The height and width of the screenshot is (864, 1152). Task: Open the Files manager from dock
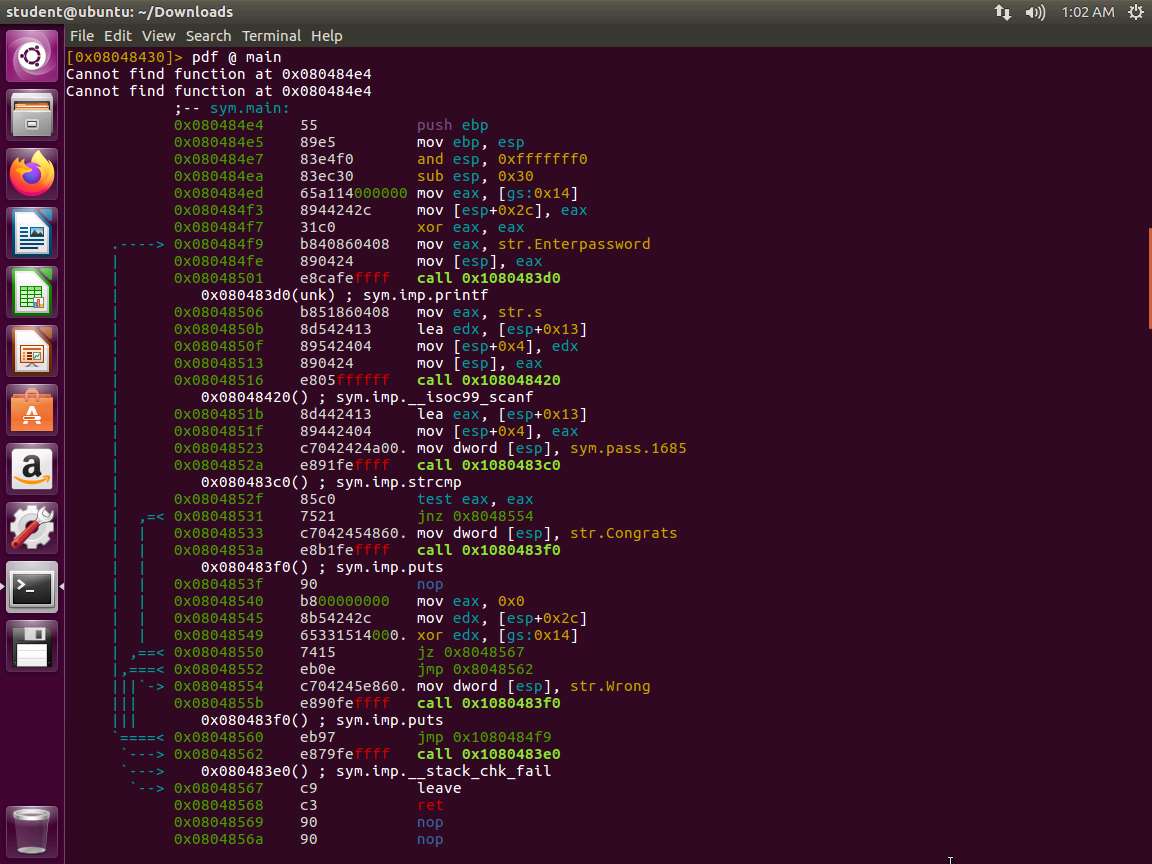32,115
